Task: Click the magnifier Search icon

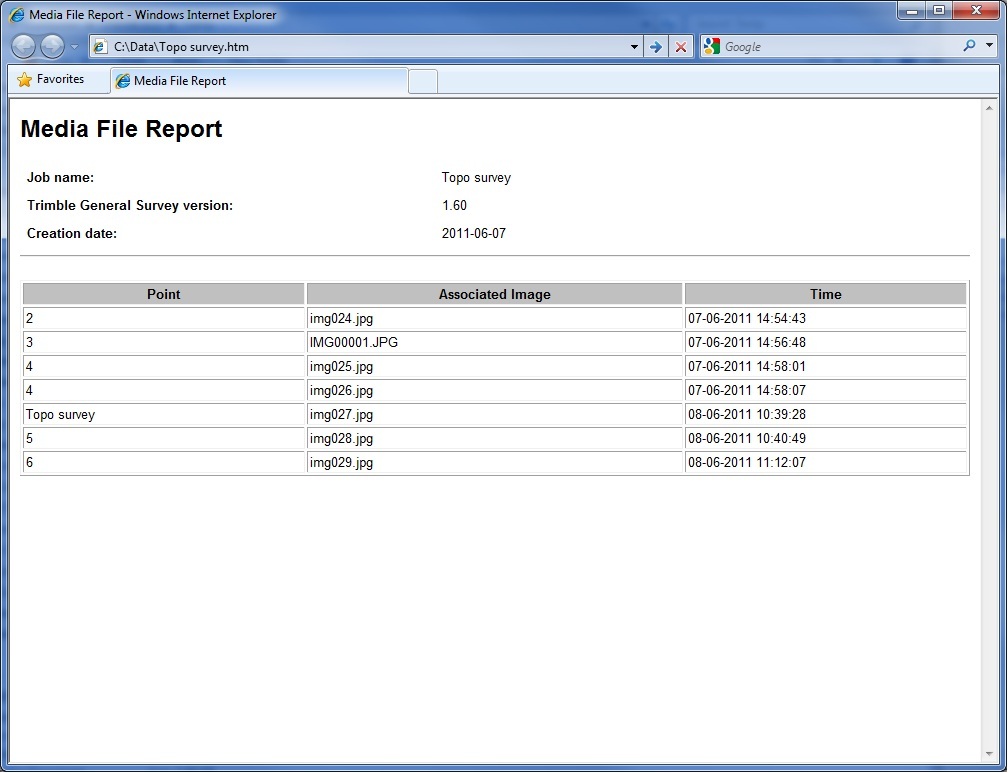Action: coord(968,46)
